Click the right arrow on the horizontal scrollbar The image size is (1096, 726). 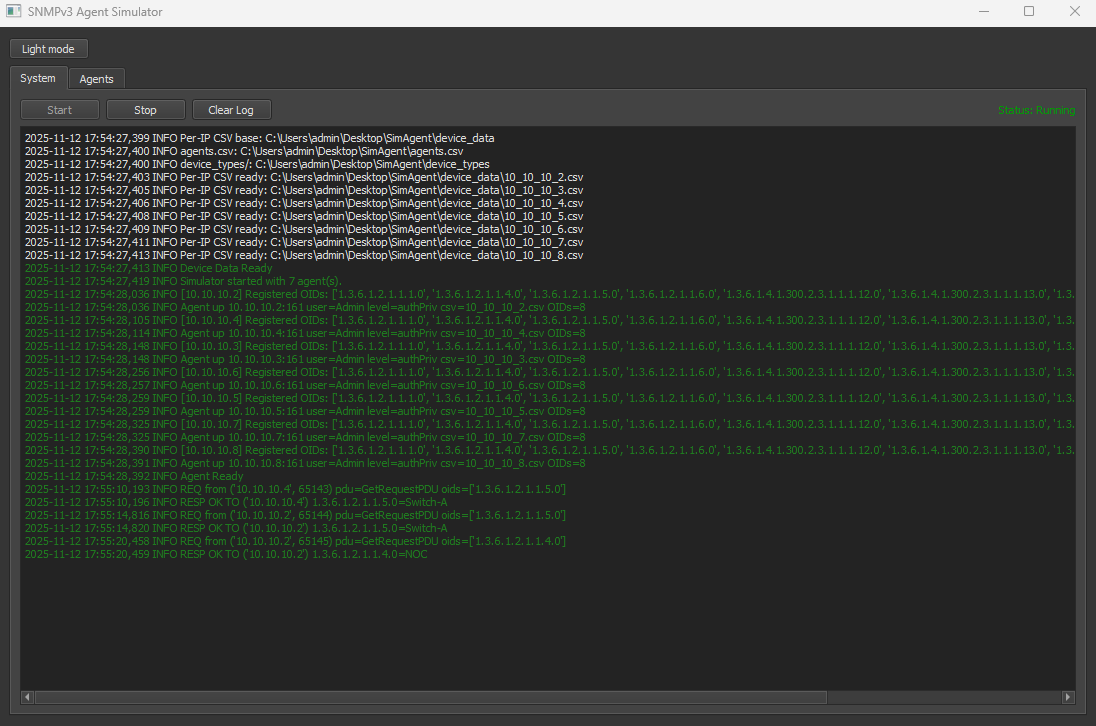(1068, 697)
